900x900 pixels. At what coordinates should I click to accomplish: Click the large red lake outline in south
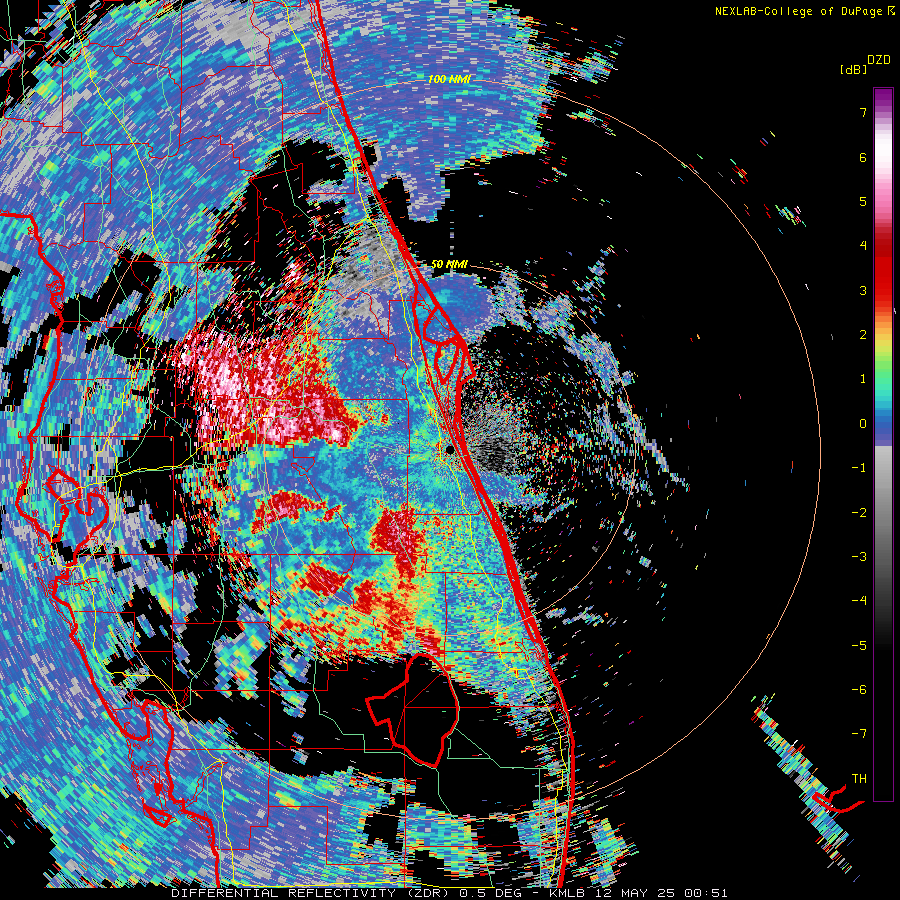tap(412, 711)
